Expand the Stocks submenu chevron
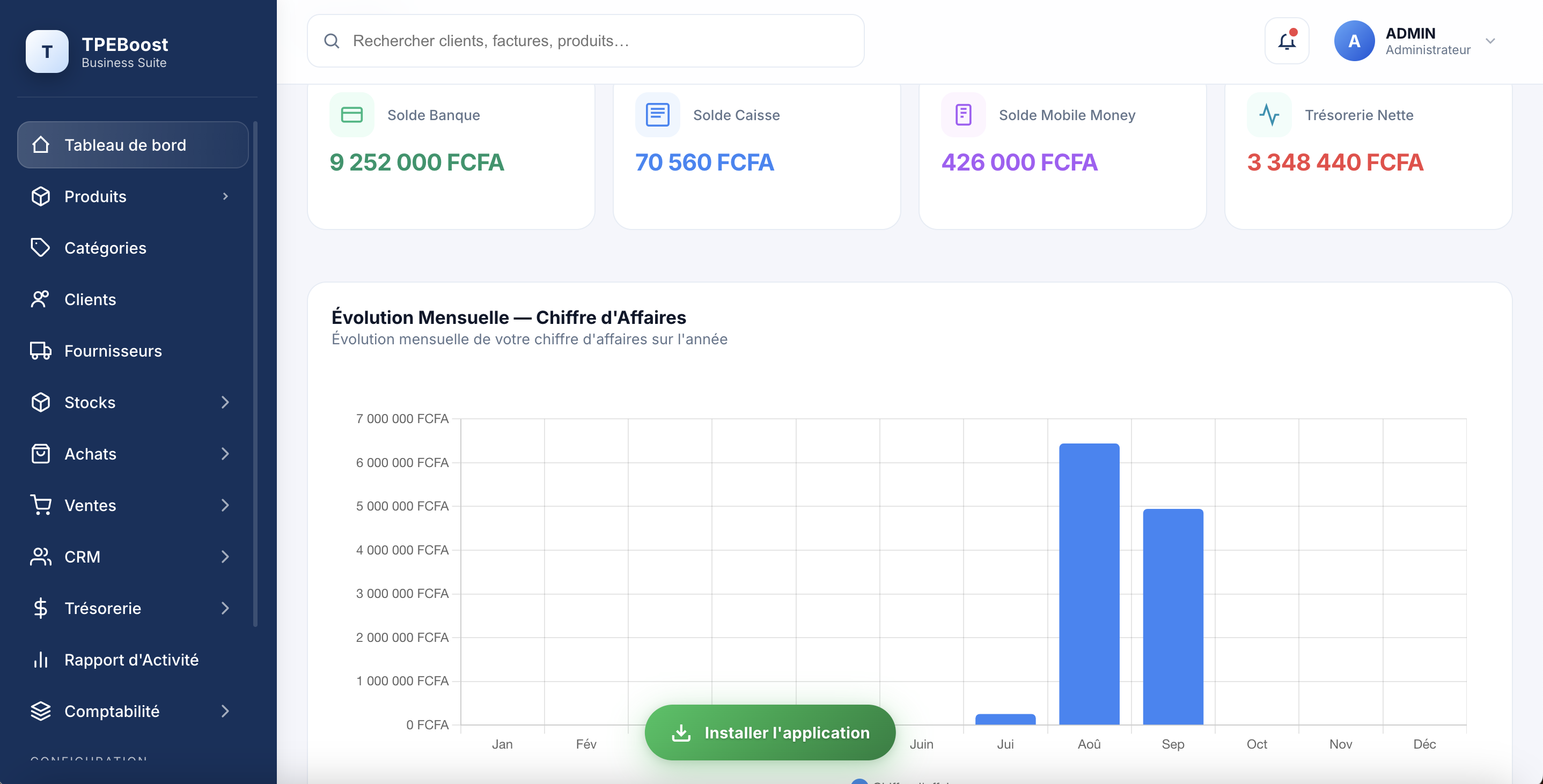The height and width of the screenshot is (784, 1543). coord(225,403)
